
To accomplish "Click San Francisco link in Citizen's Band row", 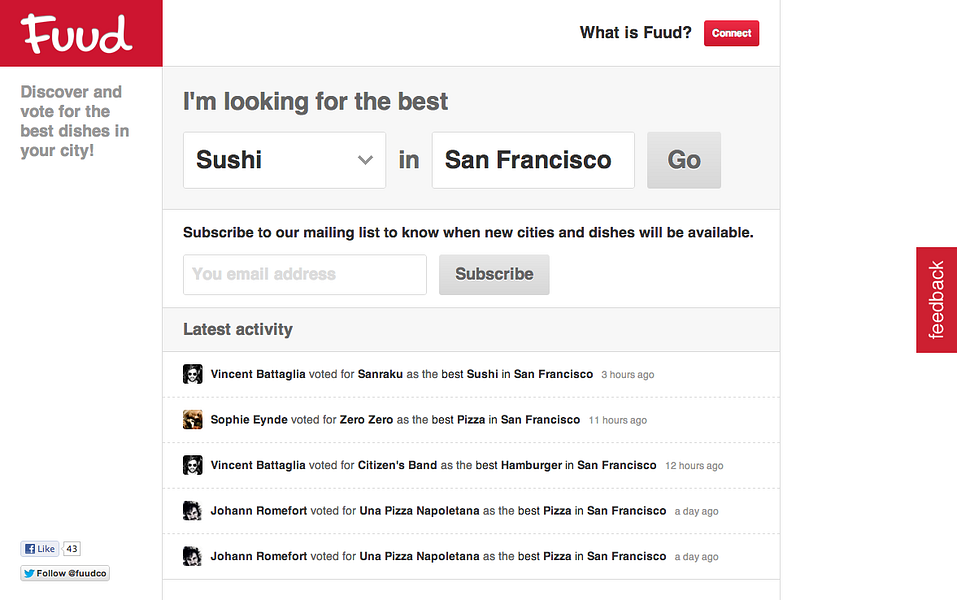I will click(616, 465).
